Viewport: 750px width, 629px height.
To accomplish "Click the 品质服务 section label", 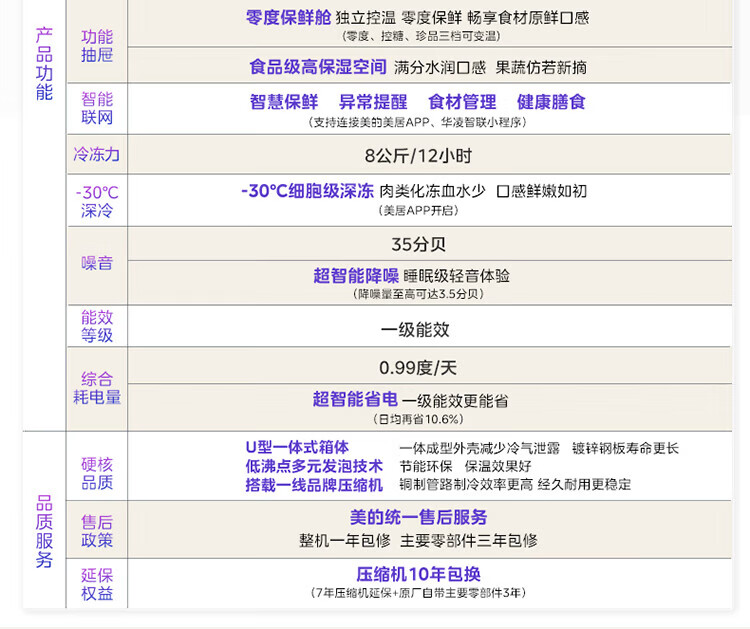I will (x=44, y=531).
